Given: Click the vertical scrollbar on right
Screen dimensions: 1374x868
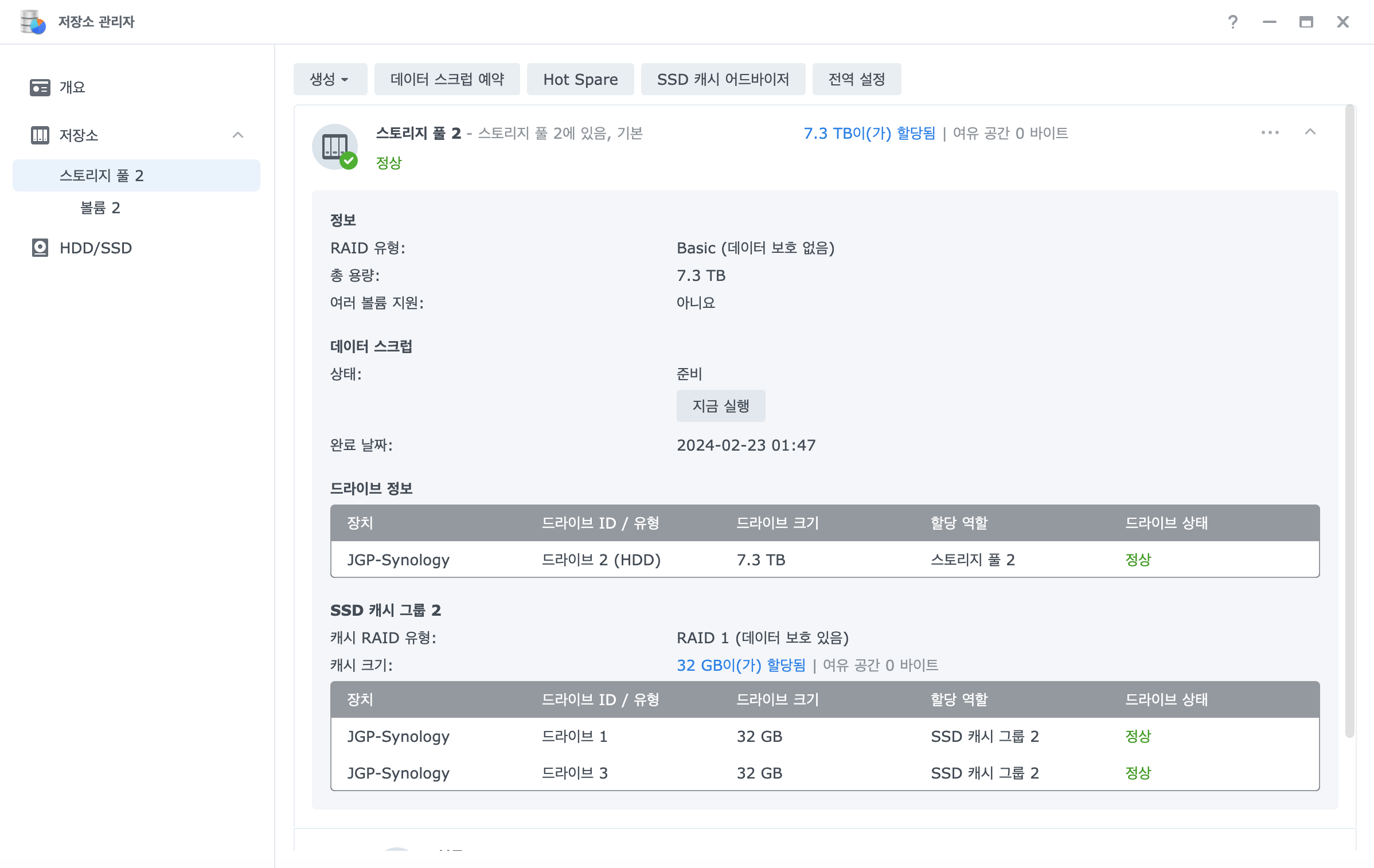Looking at the screenshot, I should pos(1349,421).
